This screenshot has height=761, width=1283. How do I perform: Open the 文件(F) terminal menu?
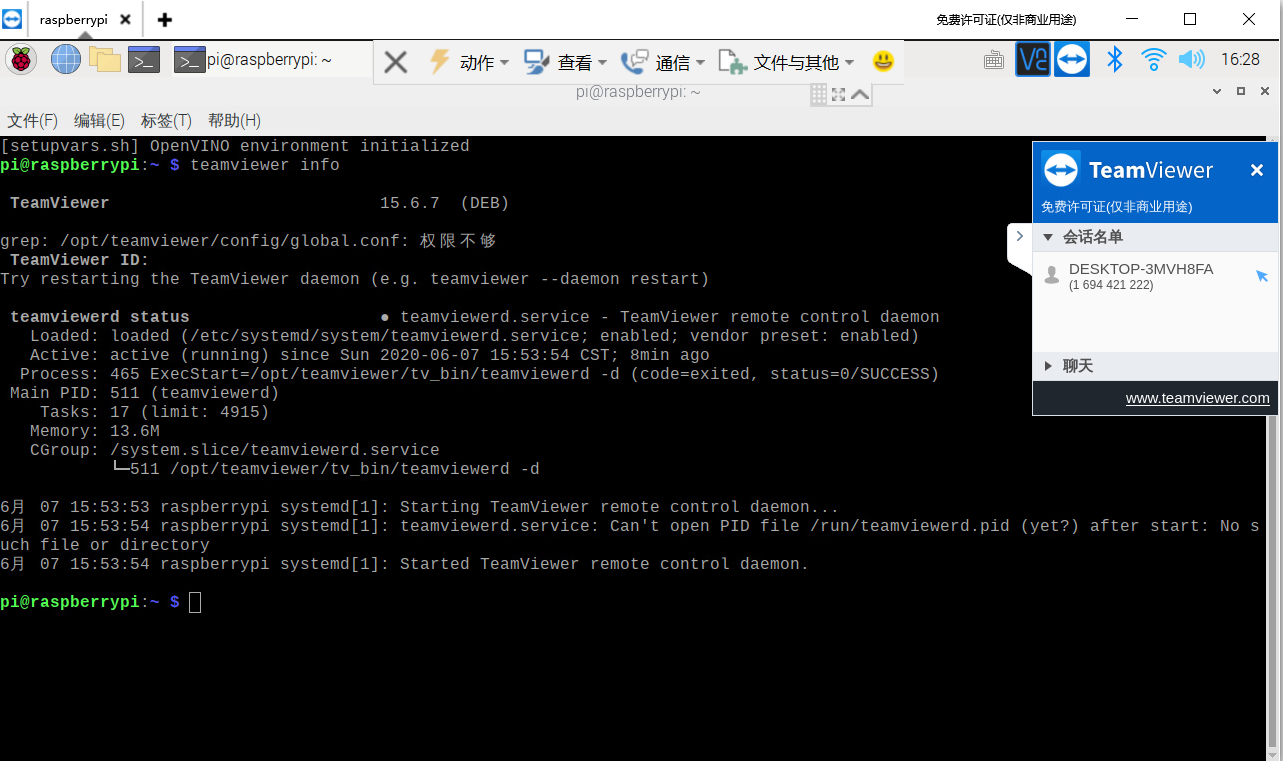click(x=33, y=121)
